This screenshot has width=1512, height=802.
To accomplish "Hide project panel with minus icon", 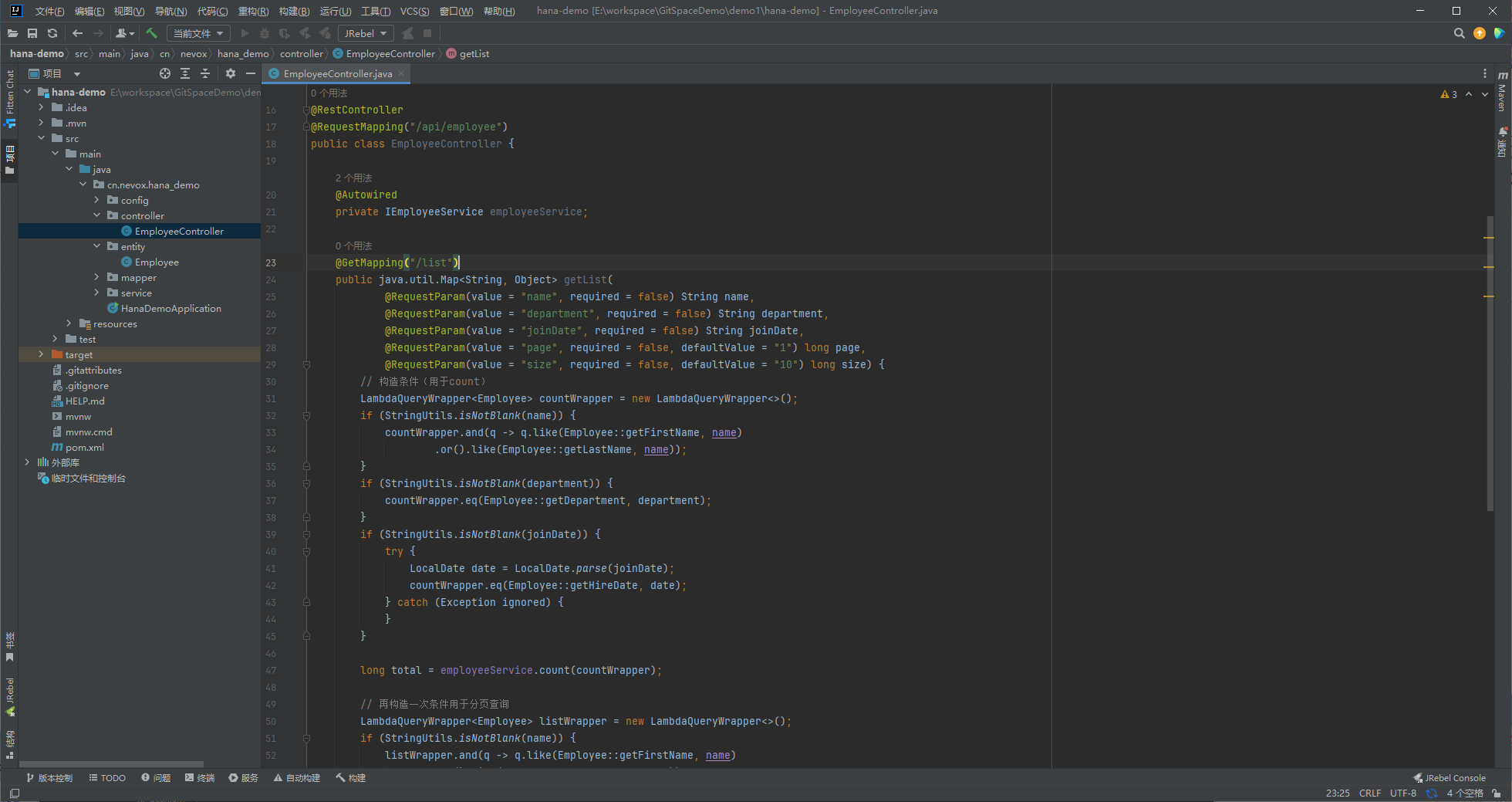I will coord(251,73).
